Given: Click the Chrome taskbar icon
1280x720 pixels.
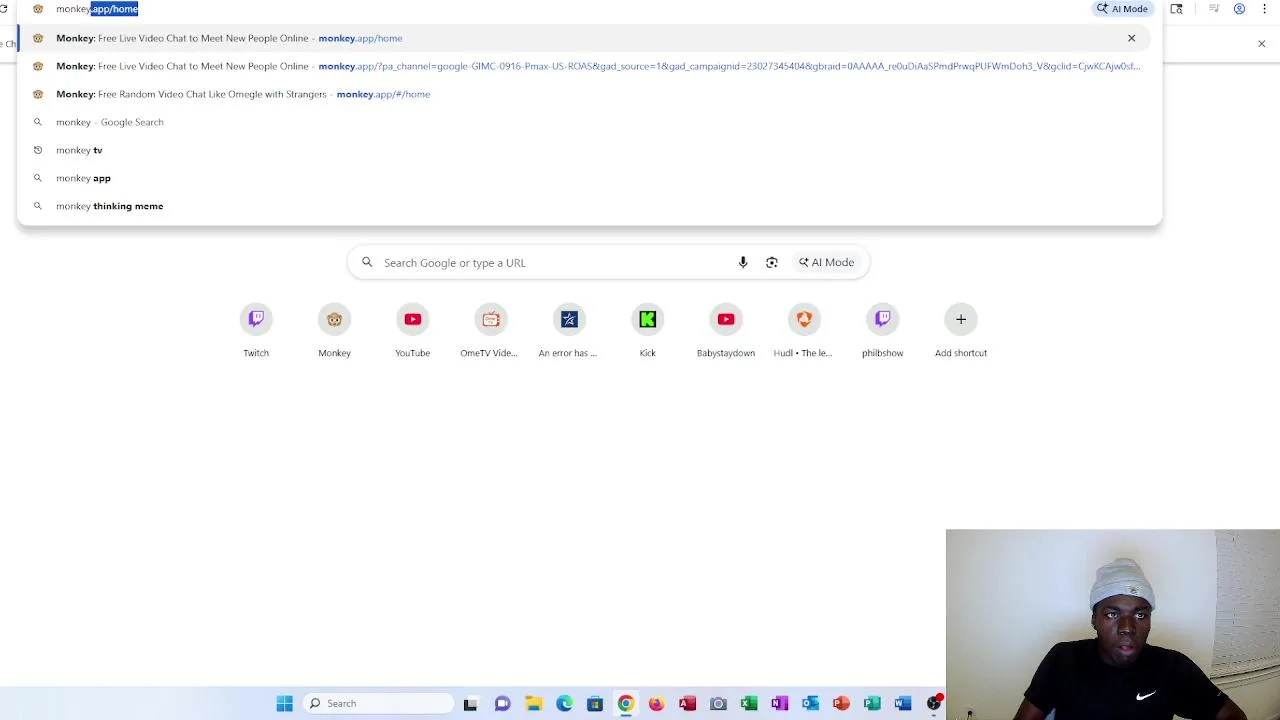Looking at the screenshot, I should (625, 703).
